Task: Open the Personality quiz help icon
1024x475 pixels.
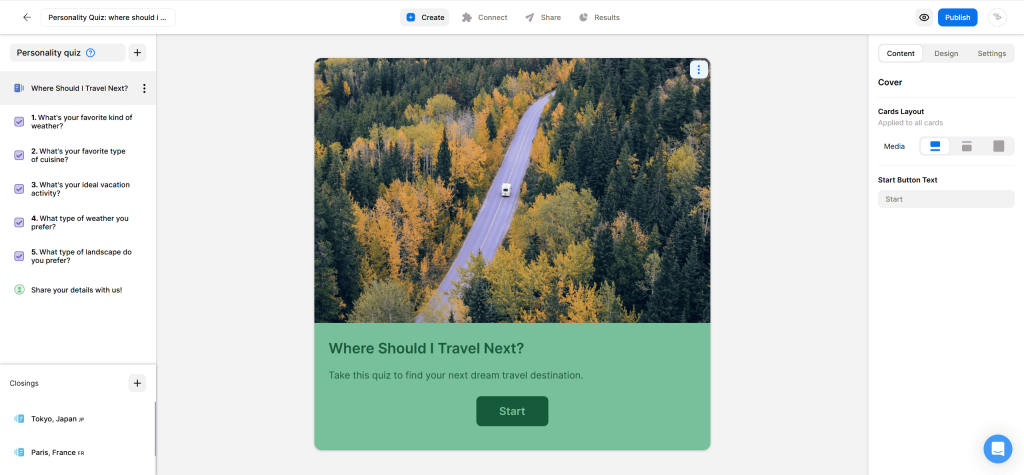Action: [x=91, y=53]
